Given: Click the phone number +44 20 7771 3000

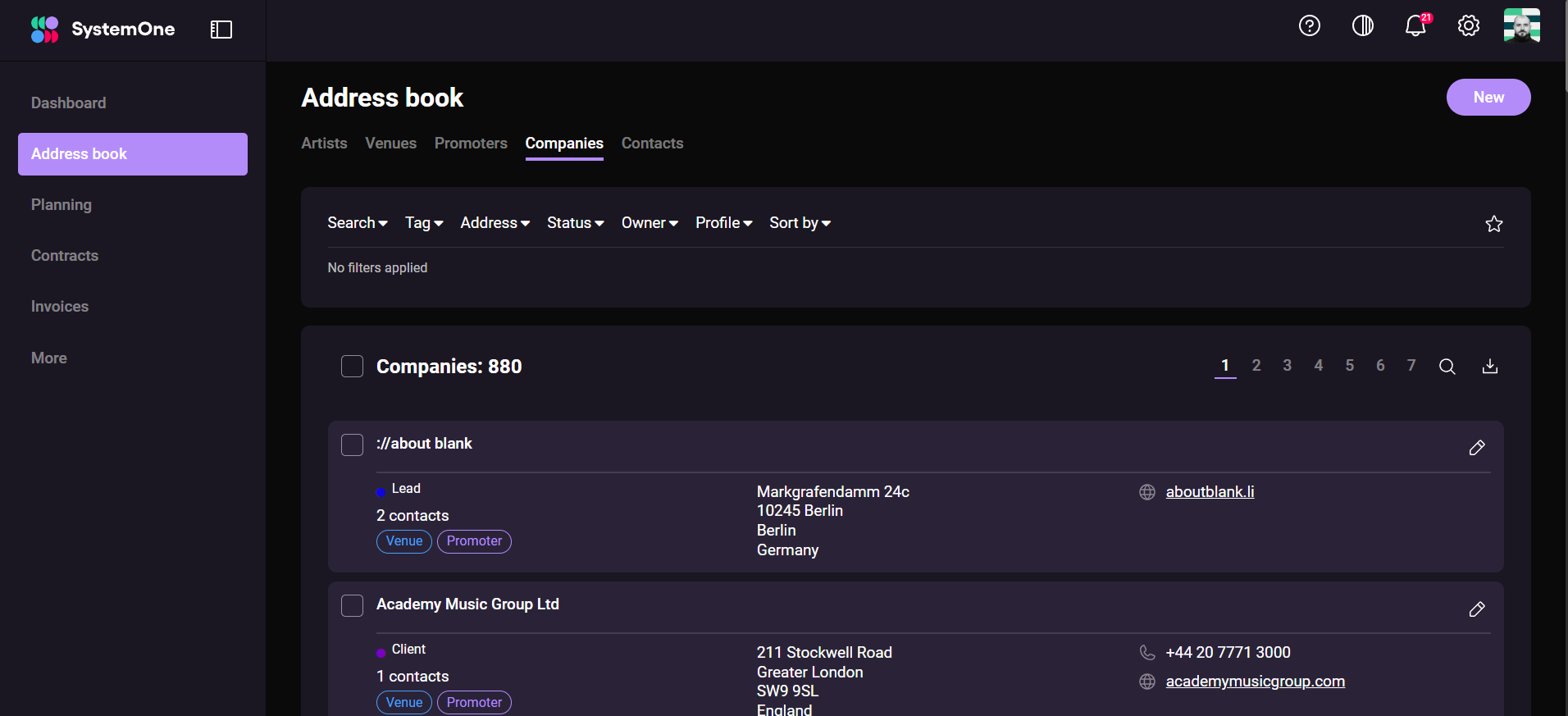Looking at the screenshot, I should pyautogui.click(x=1228, y=653).
